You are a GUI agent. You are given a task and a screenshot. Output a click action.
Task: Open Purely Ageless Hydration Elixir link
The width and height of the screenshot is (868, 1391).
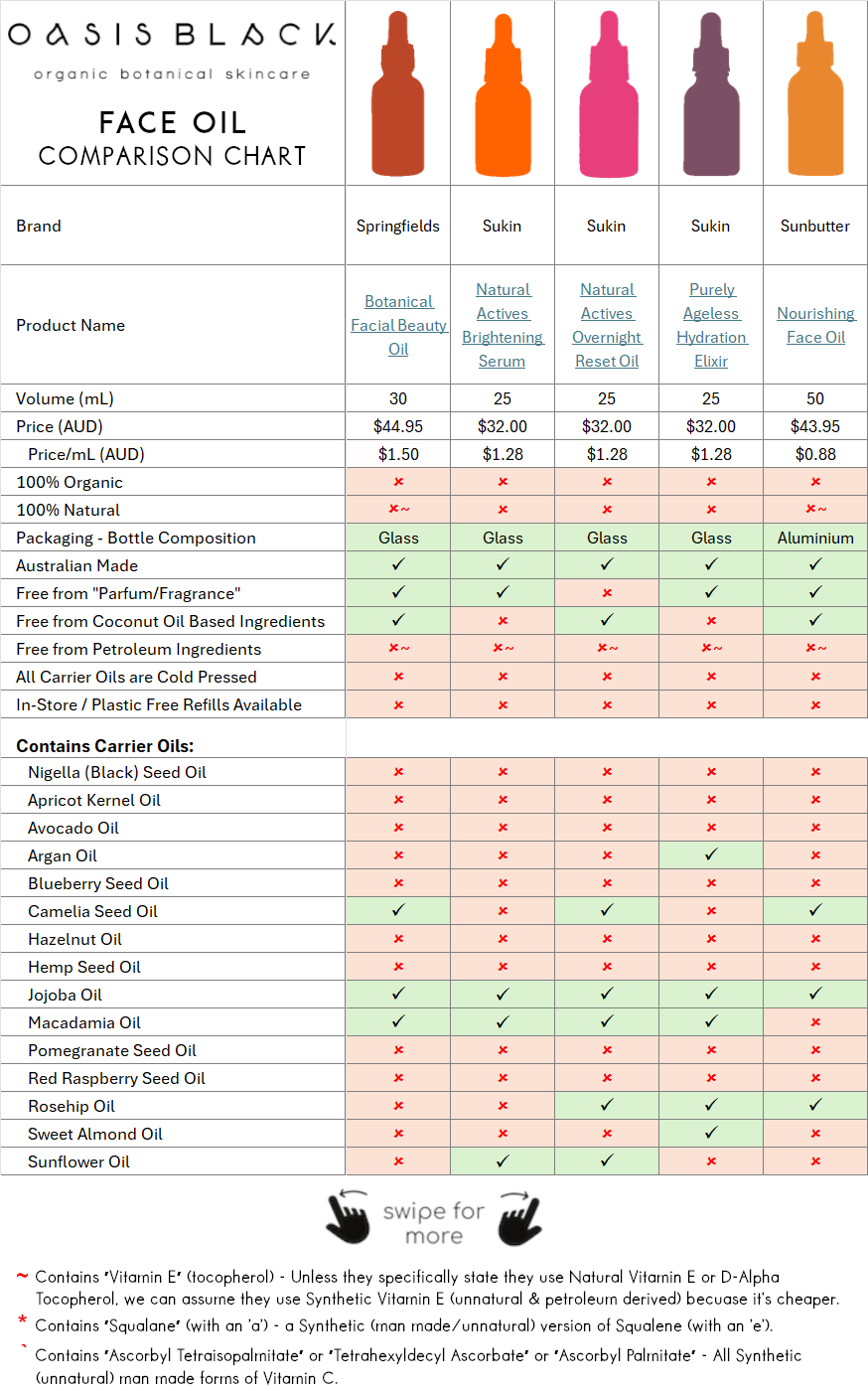711,325
